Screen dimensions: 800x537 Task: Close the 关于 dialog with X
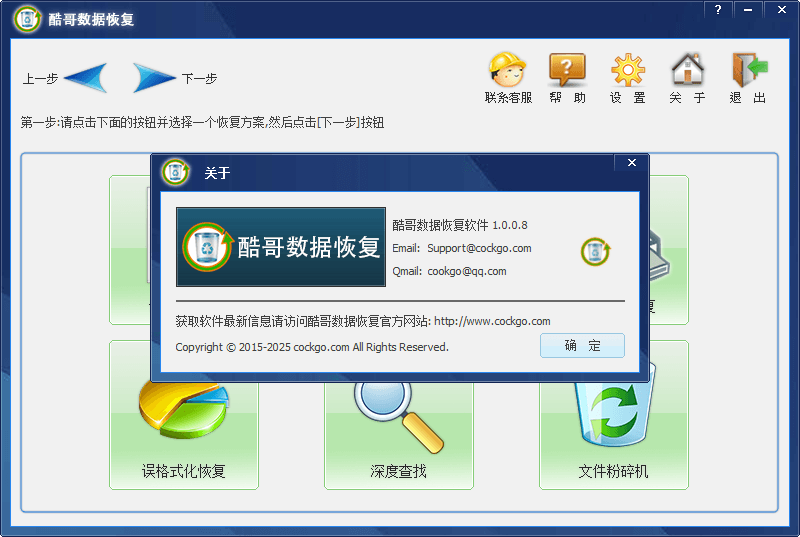[631, 162]
